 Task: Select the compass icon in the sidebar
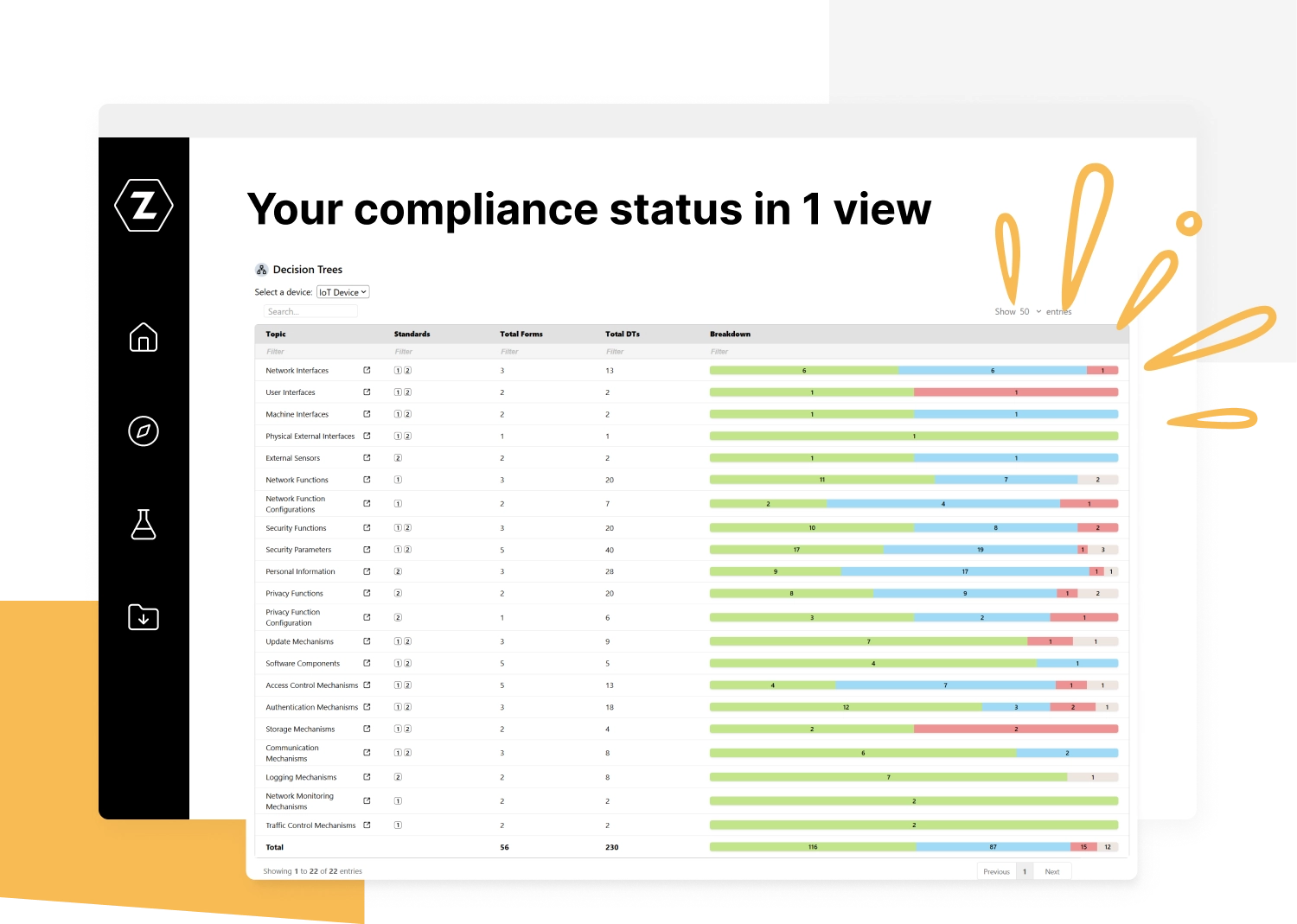click(144, 431)
